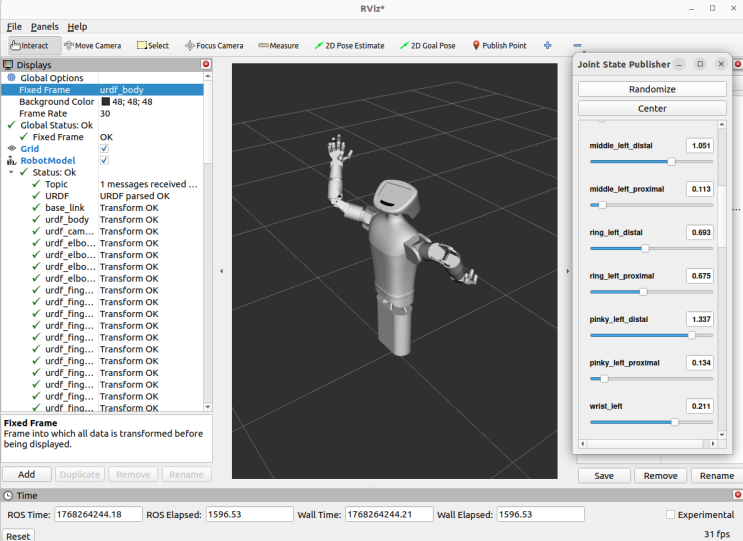
Task: Click the ROS Elapsed field
Action: coord(249,514)
